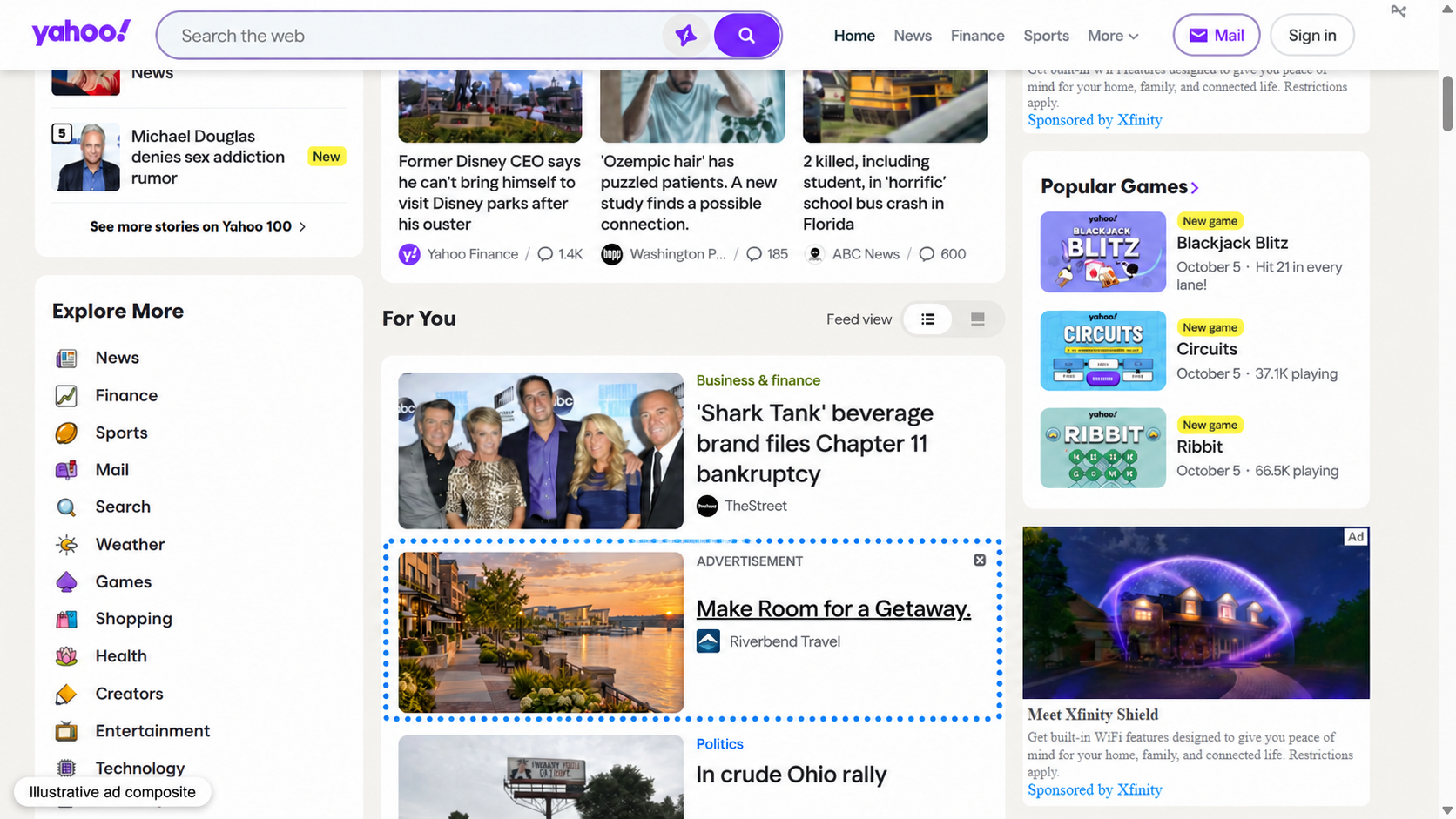Click the Sign in button

[1312, 36]
